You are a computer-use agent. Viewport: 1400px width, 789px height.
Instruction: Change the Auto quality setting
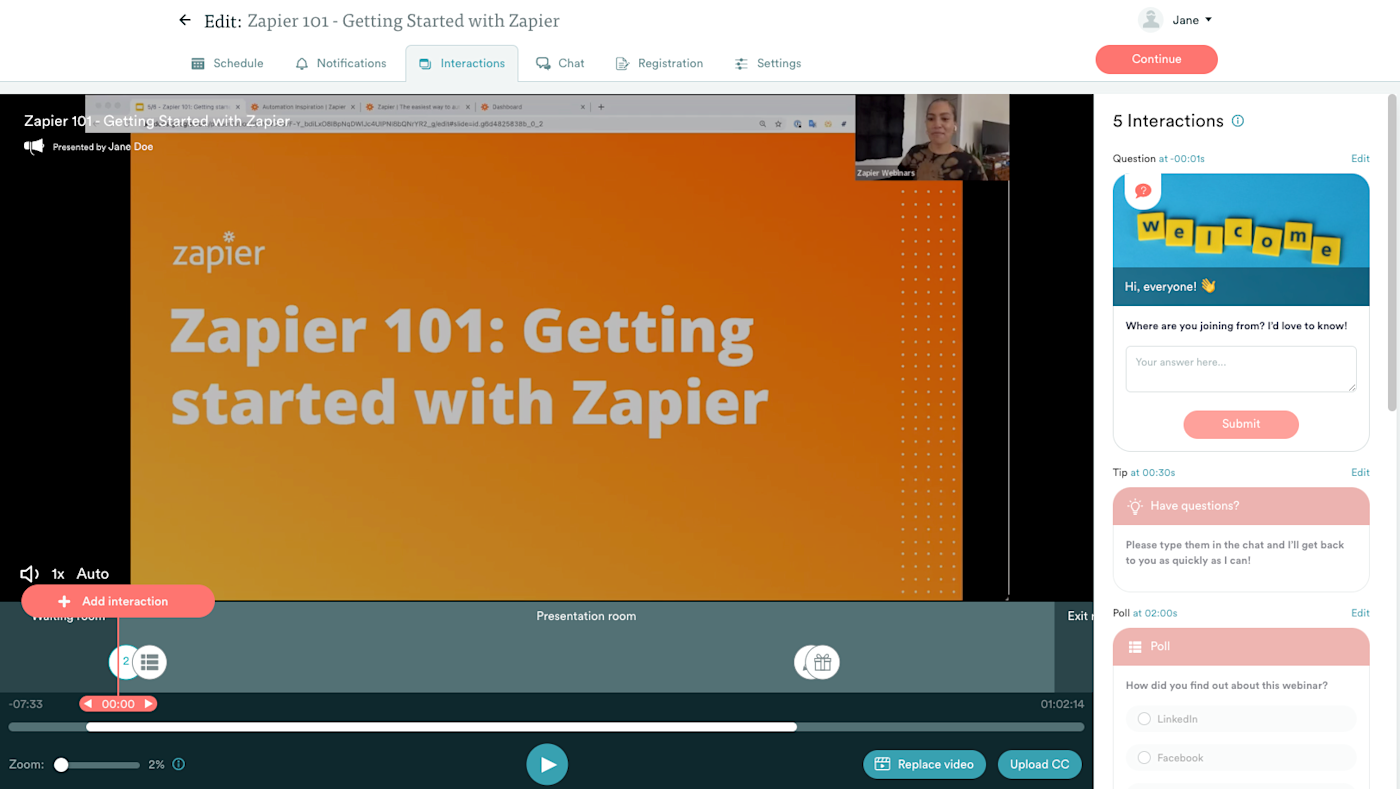click(93, 574)
